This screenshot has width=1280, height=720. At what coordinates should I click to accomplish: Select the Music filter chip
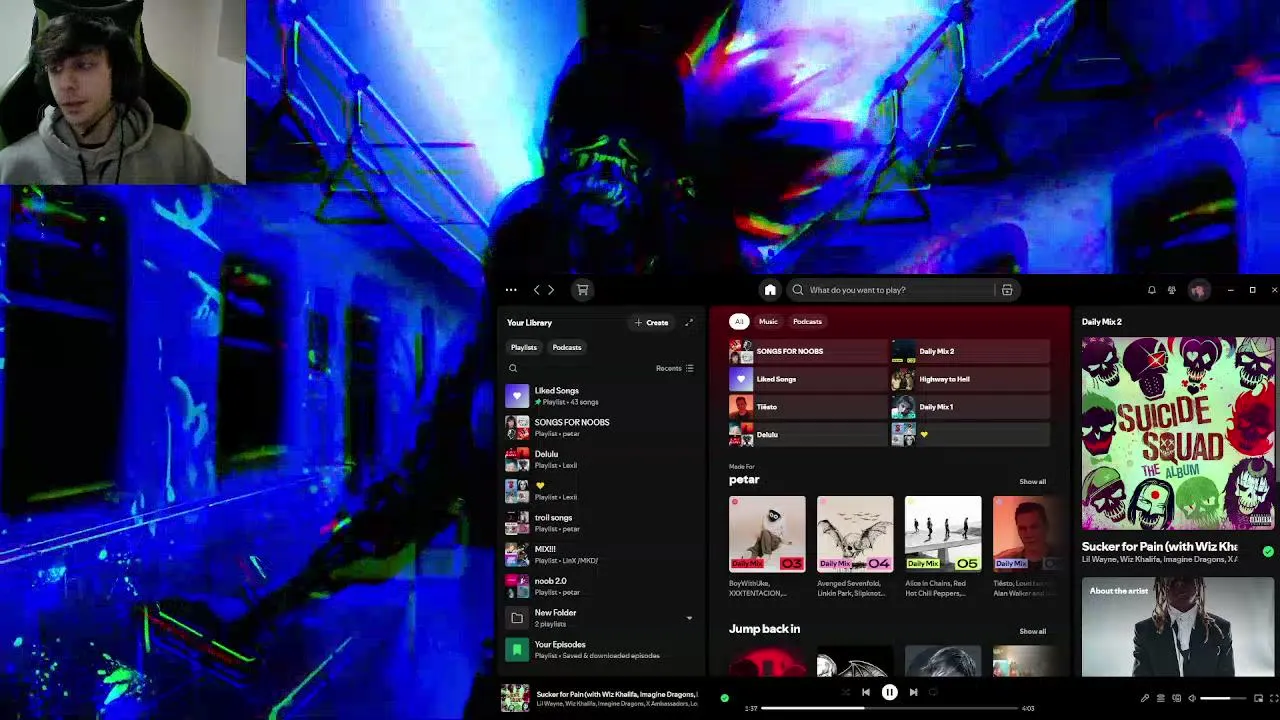coord(768,321)
